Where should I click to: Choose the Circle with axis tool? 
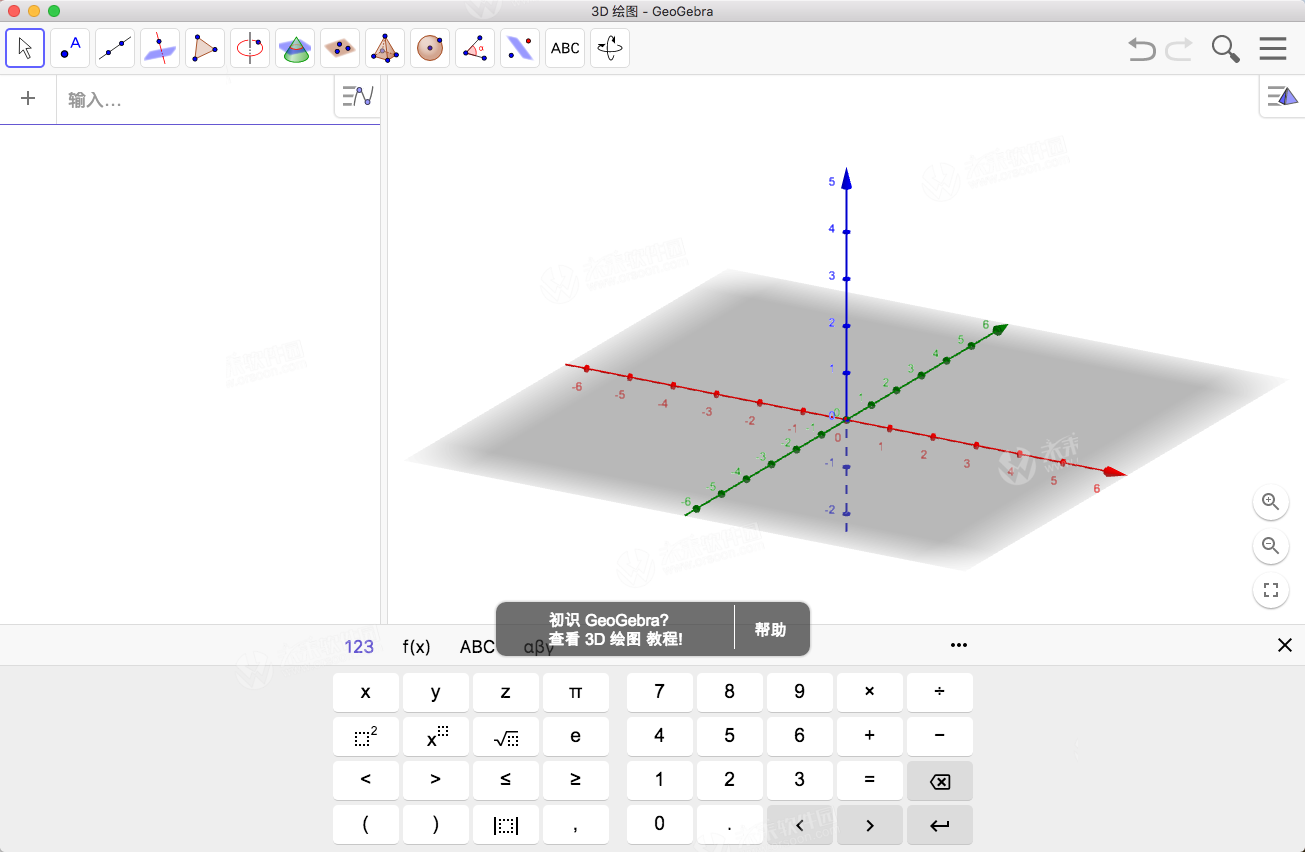250,48
